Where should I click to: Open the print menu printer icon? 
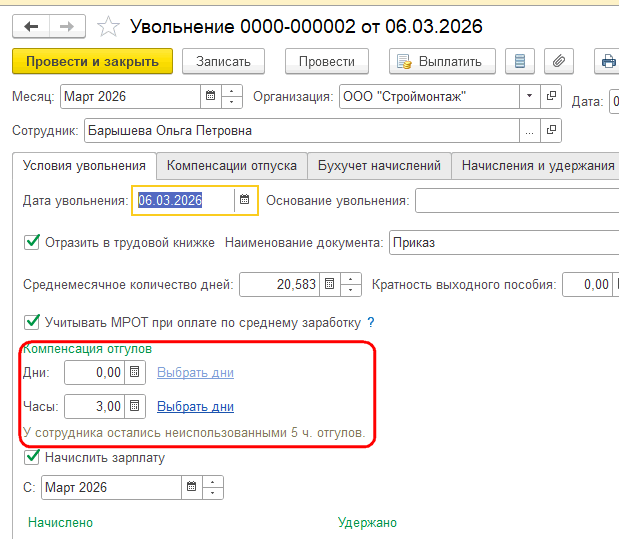click(608, 62)
